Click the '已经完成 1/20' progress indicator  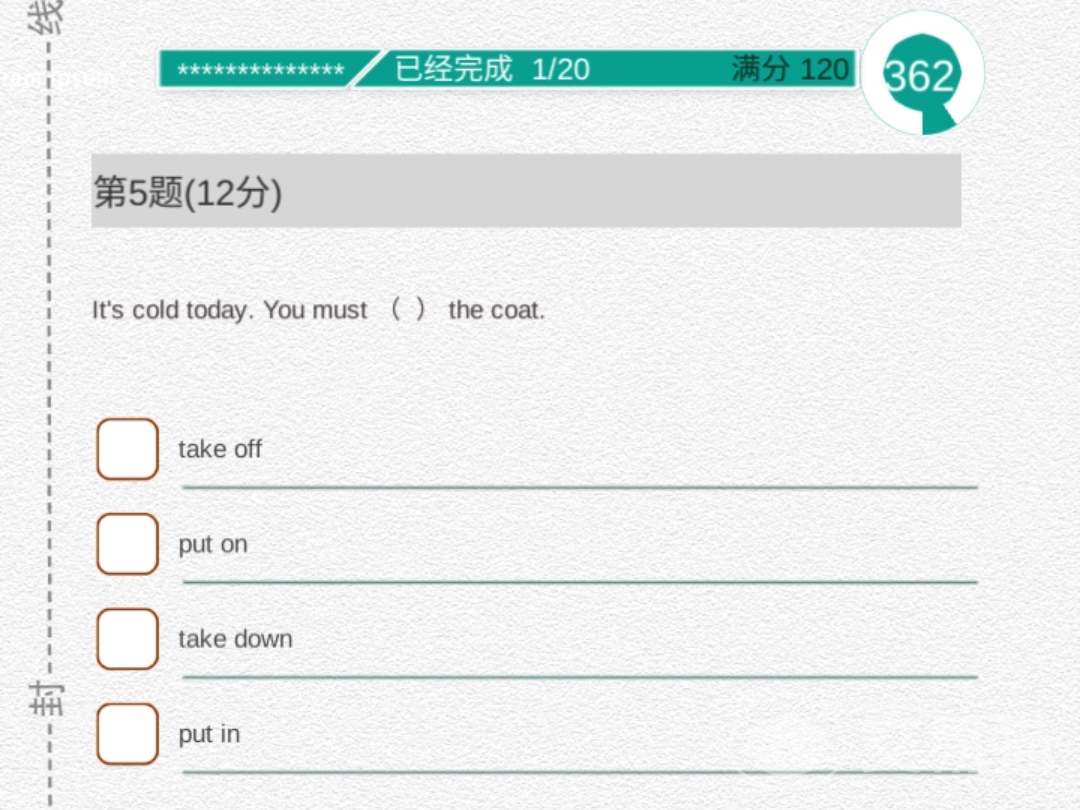492,69
